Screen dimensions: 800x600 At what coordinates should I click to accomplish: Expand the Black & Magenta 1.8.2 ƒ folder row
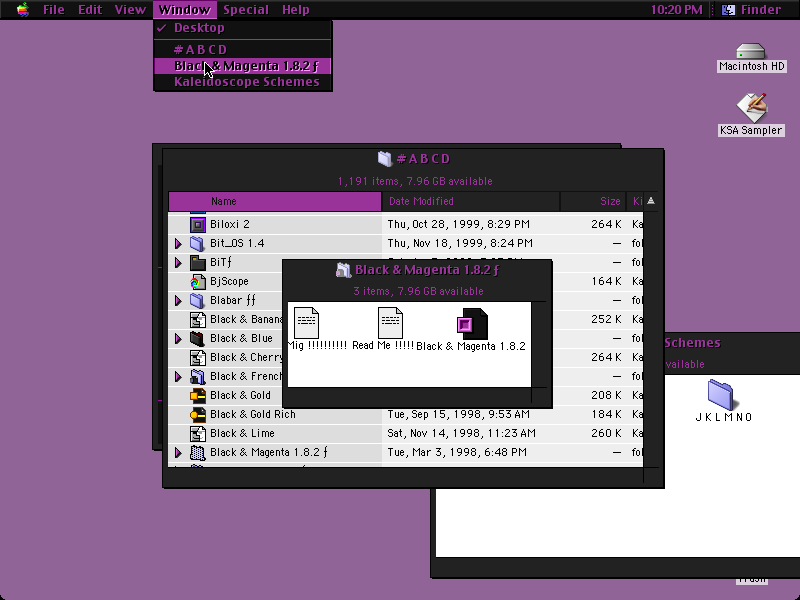pos(178,453)
